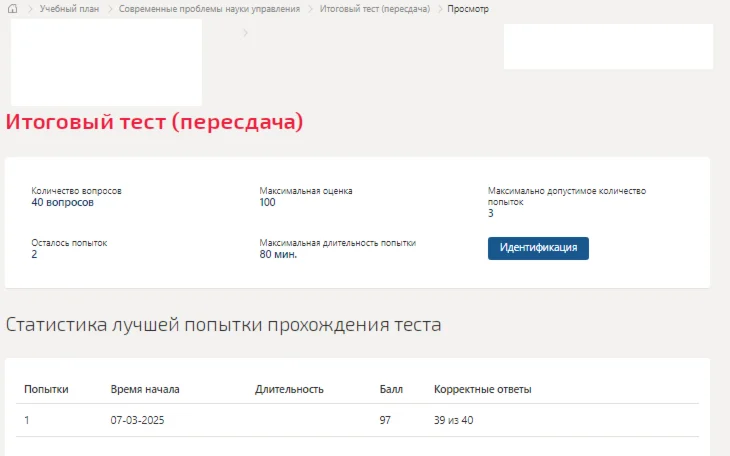Click the 39 из 40 correct answers cell
The height and width of the screenshot is (456, 730).
(453, 420)
